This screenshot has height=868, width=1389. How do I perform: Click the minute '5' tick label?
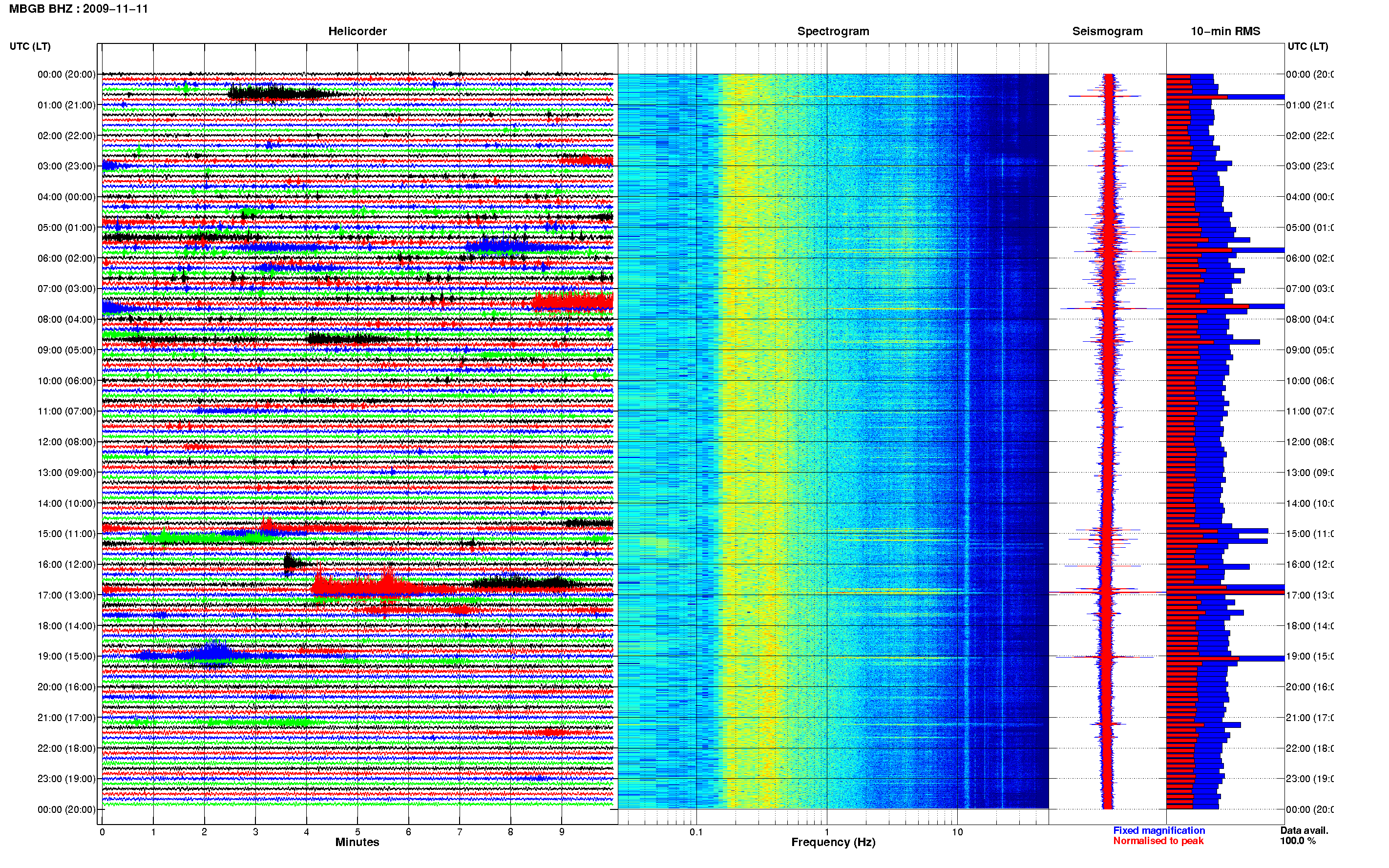[357, 832]
